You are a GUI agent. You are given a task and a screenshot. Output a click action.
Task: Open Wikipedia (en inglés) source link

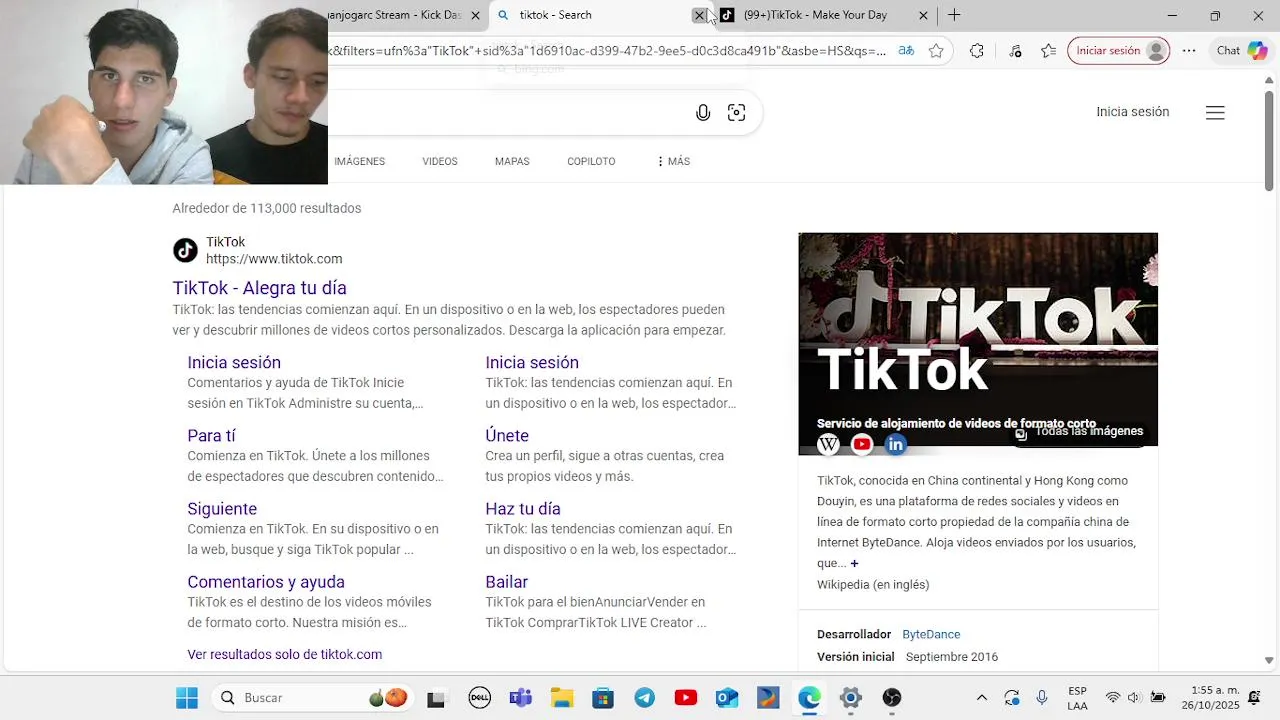point(873,584)
